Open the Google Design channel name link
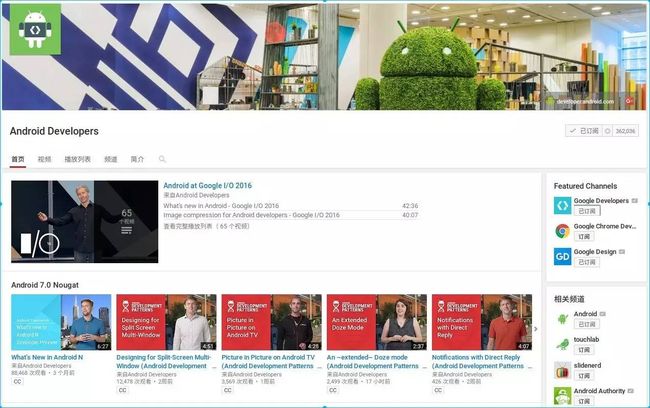650x408 pixels. click(595, 252)
